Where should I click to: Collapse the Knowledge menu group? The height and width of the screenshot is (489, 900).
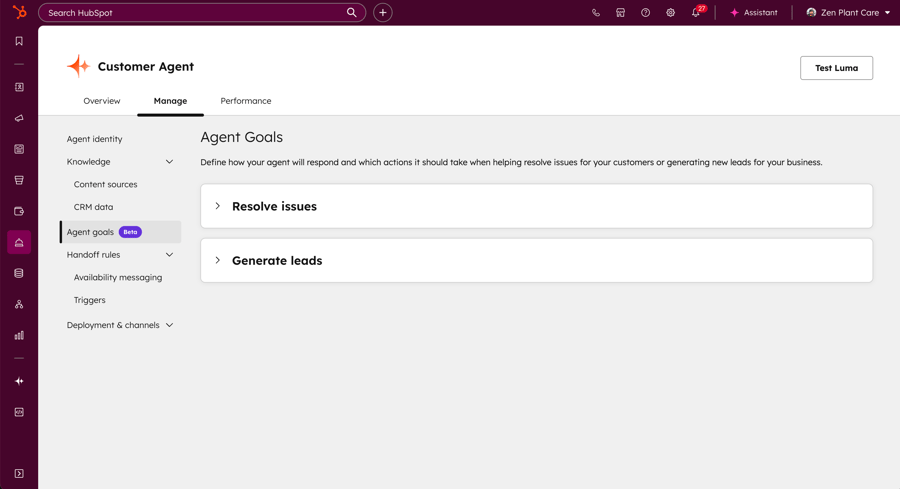pyautogui.click(x=169, y=162)
